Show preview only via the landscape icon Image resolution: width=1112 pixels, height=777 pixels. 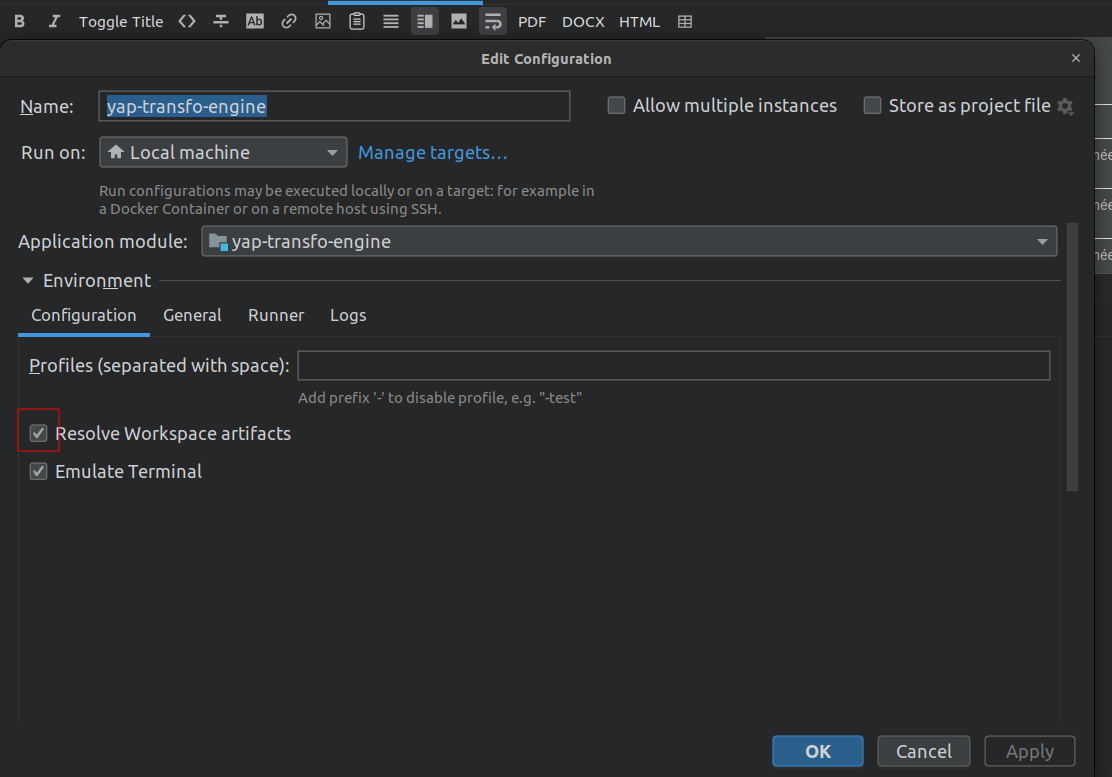[459, 21]
